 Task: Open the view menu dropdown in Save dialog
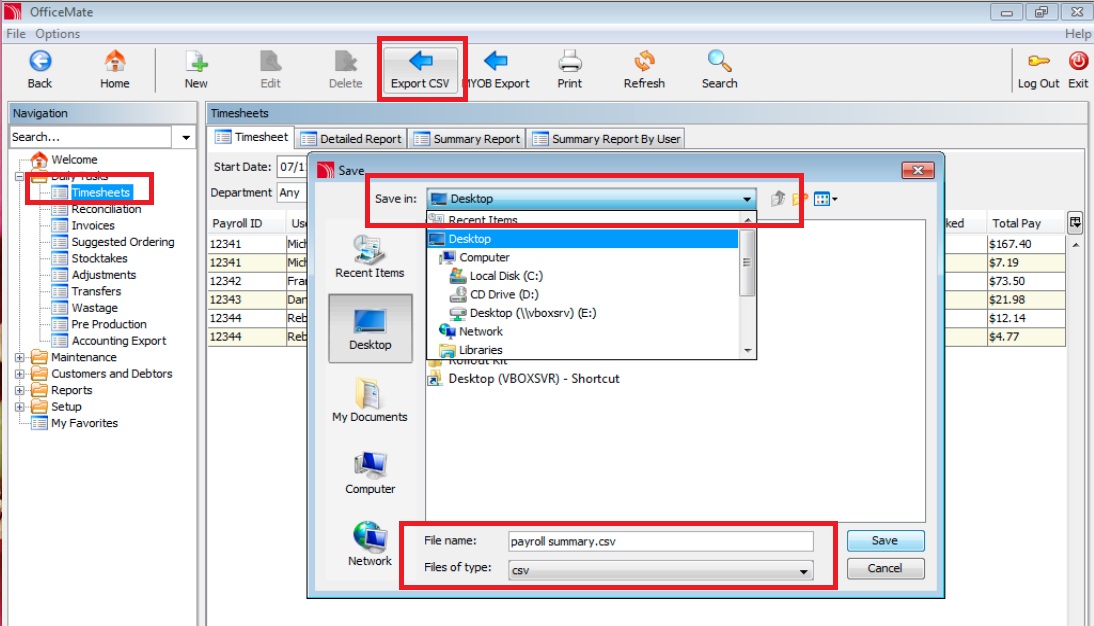tap(825, 199)
